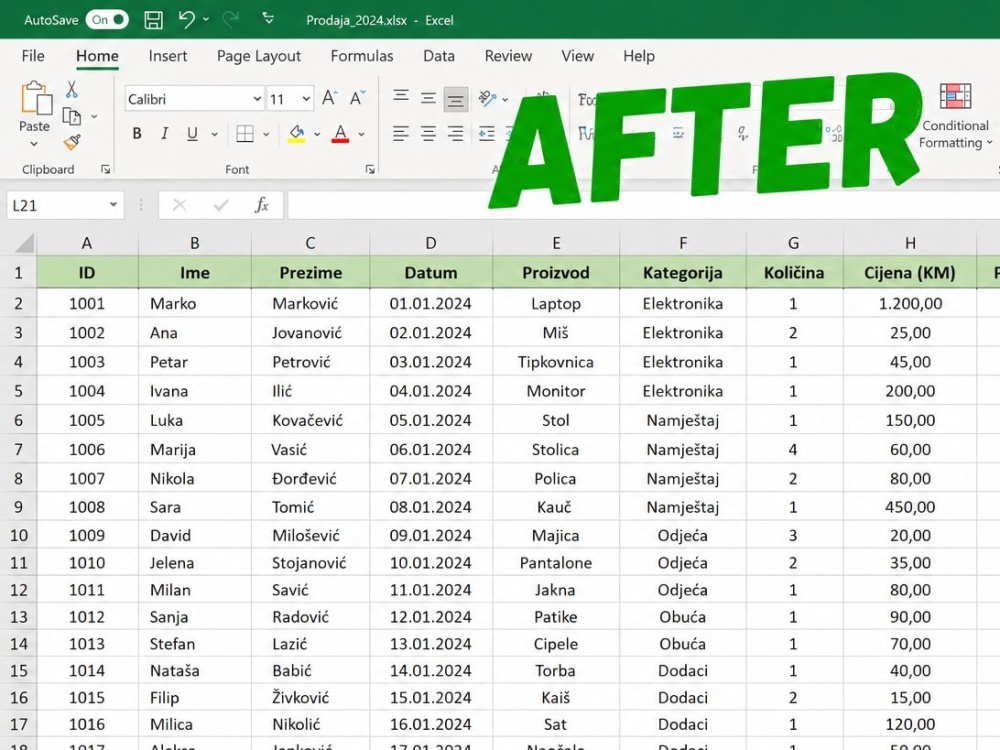This screenshot has width=1000, height=750.
Task: Open the Name Box dropdown arrow
Action: tap(114, 205)
